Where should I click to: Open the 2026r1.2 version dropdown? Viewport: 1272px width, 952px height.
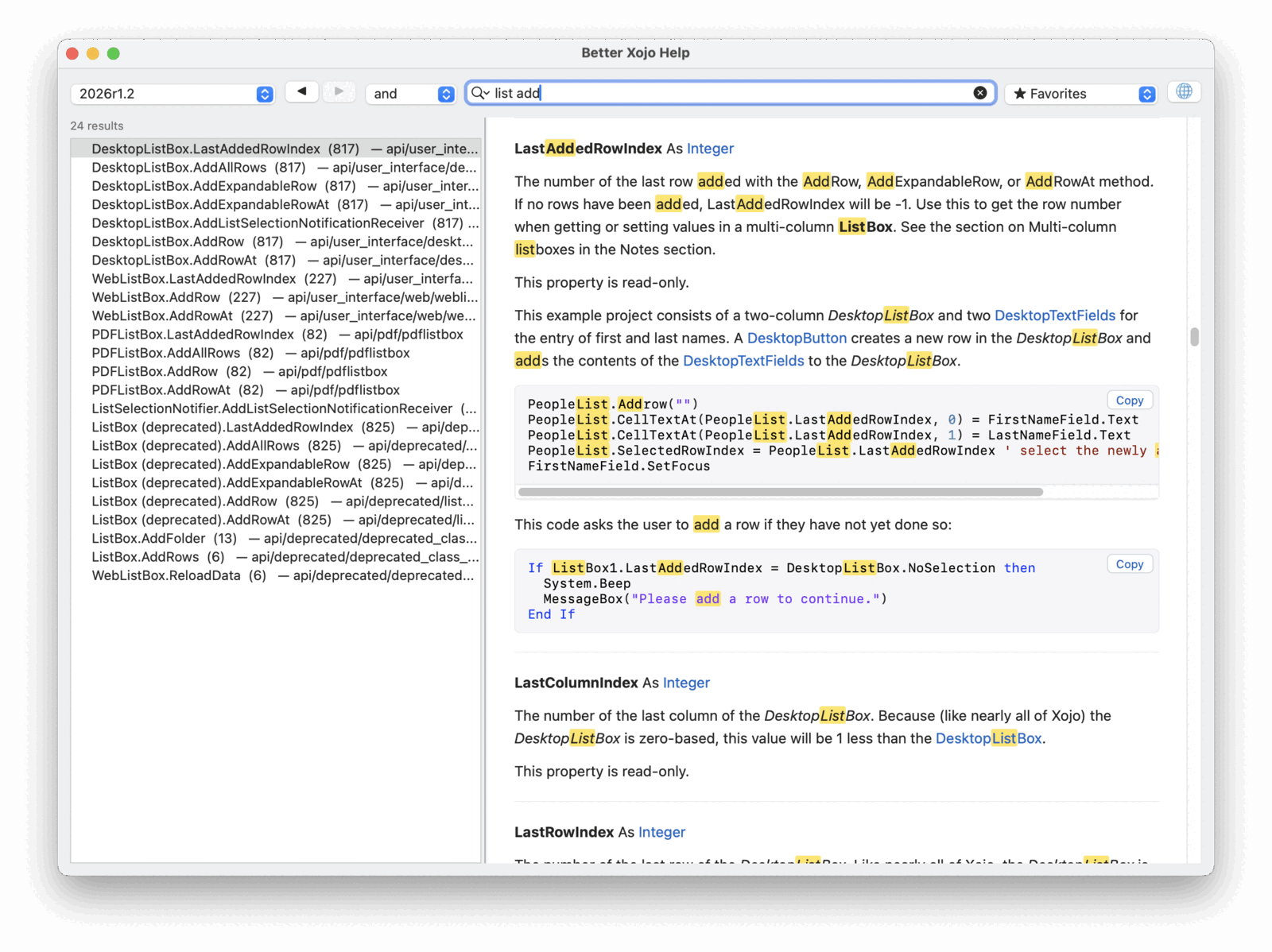173,94
